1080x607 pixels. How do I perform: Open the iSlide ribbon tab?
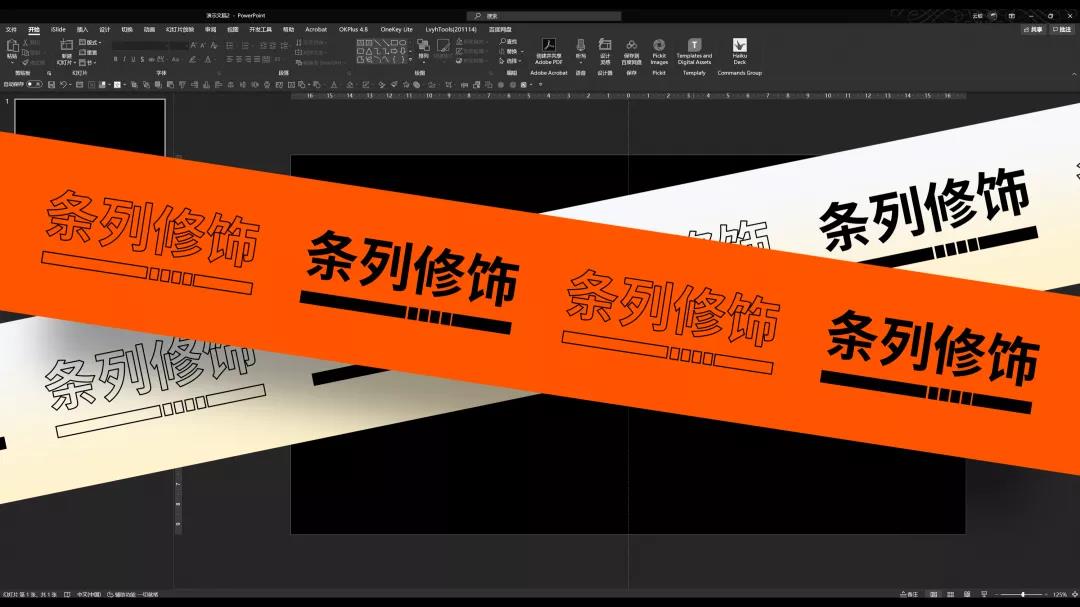[x=58, y=30]
